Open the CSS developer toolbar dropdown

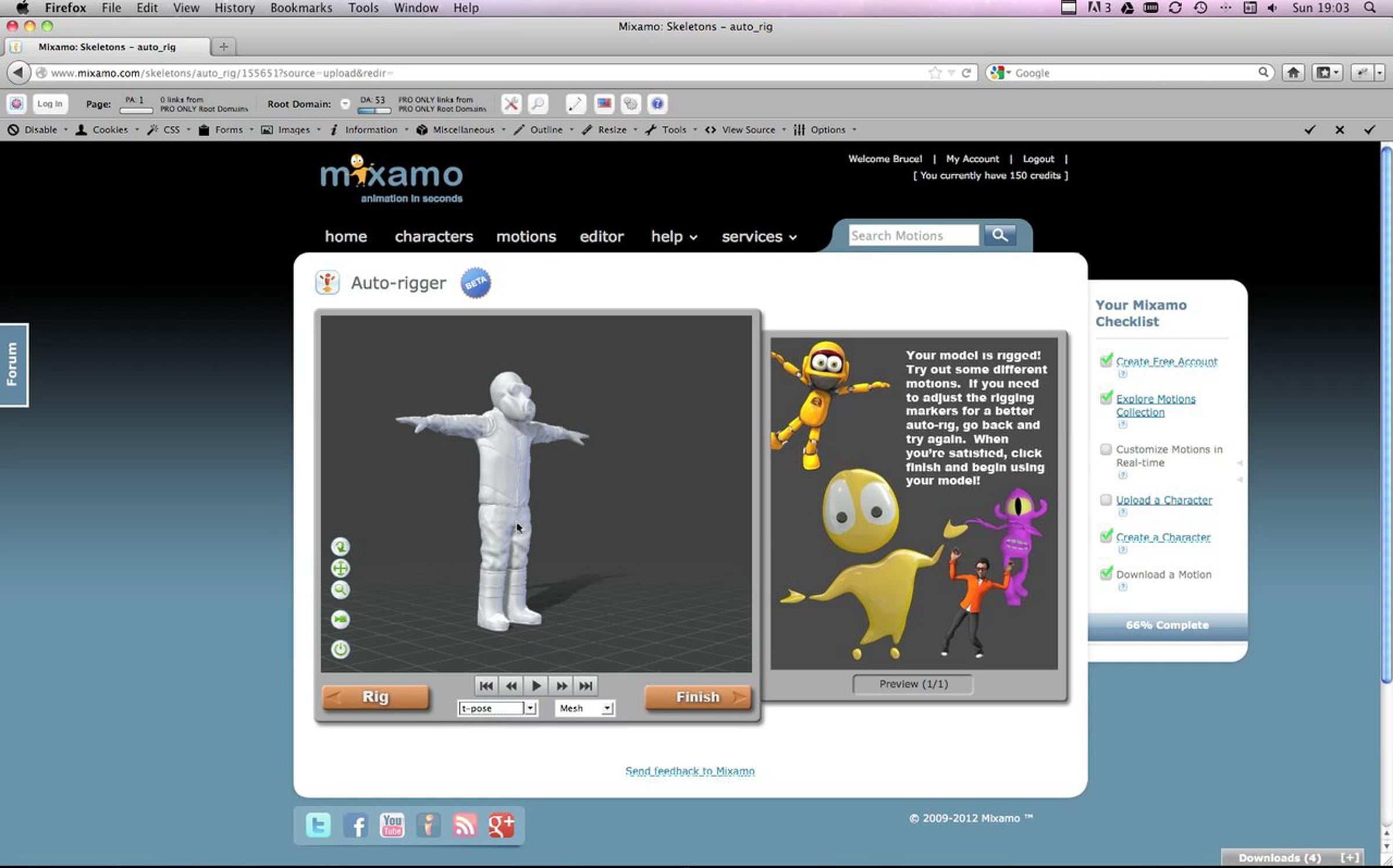(169, 130)
